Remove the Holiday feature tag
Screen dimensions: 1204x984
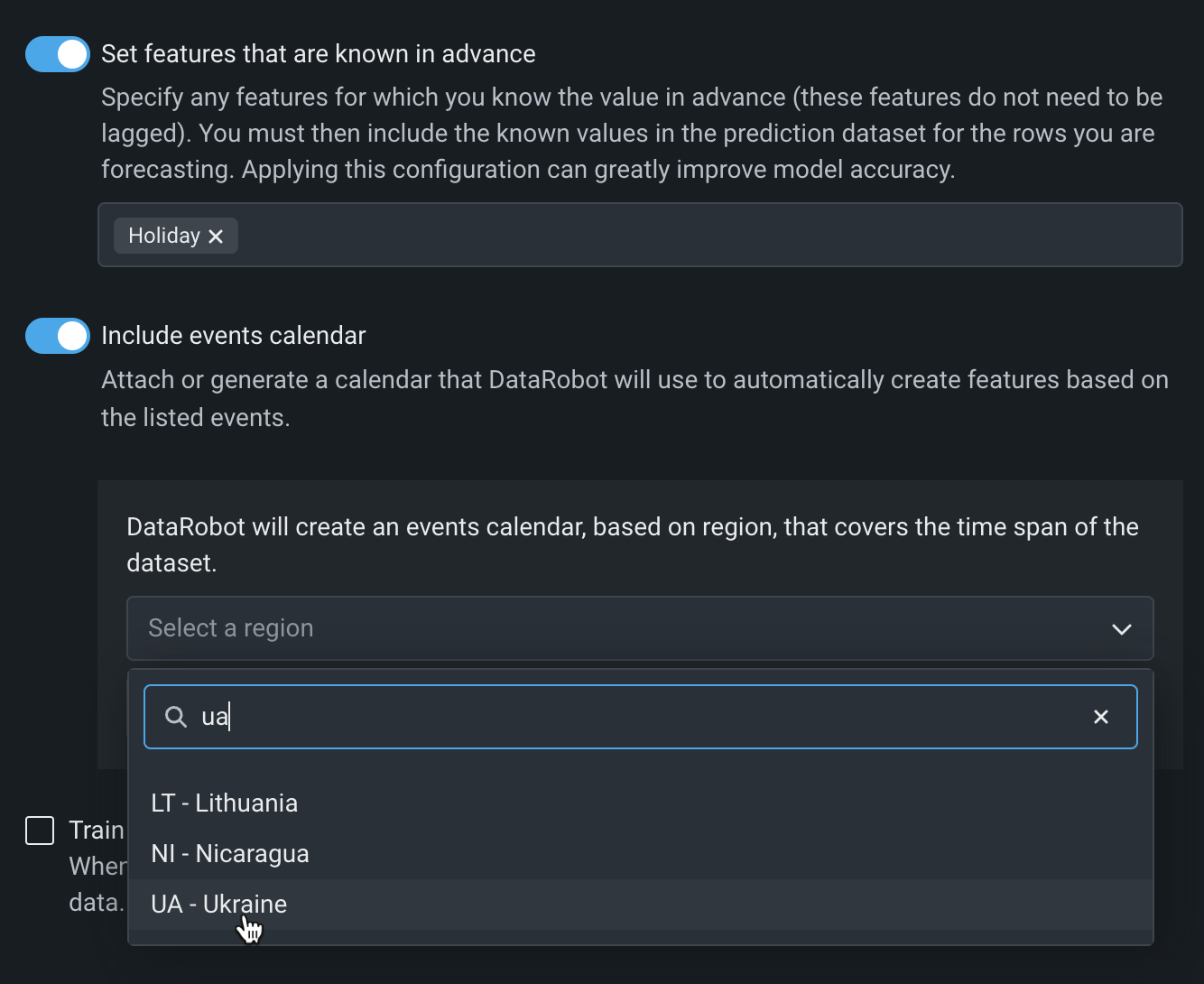tap(216, 237)
